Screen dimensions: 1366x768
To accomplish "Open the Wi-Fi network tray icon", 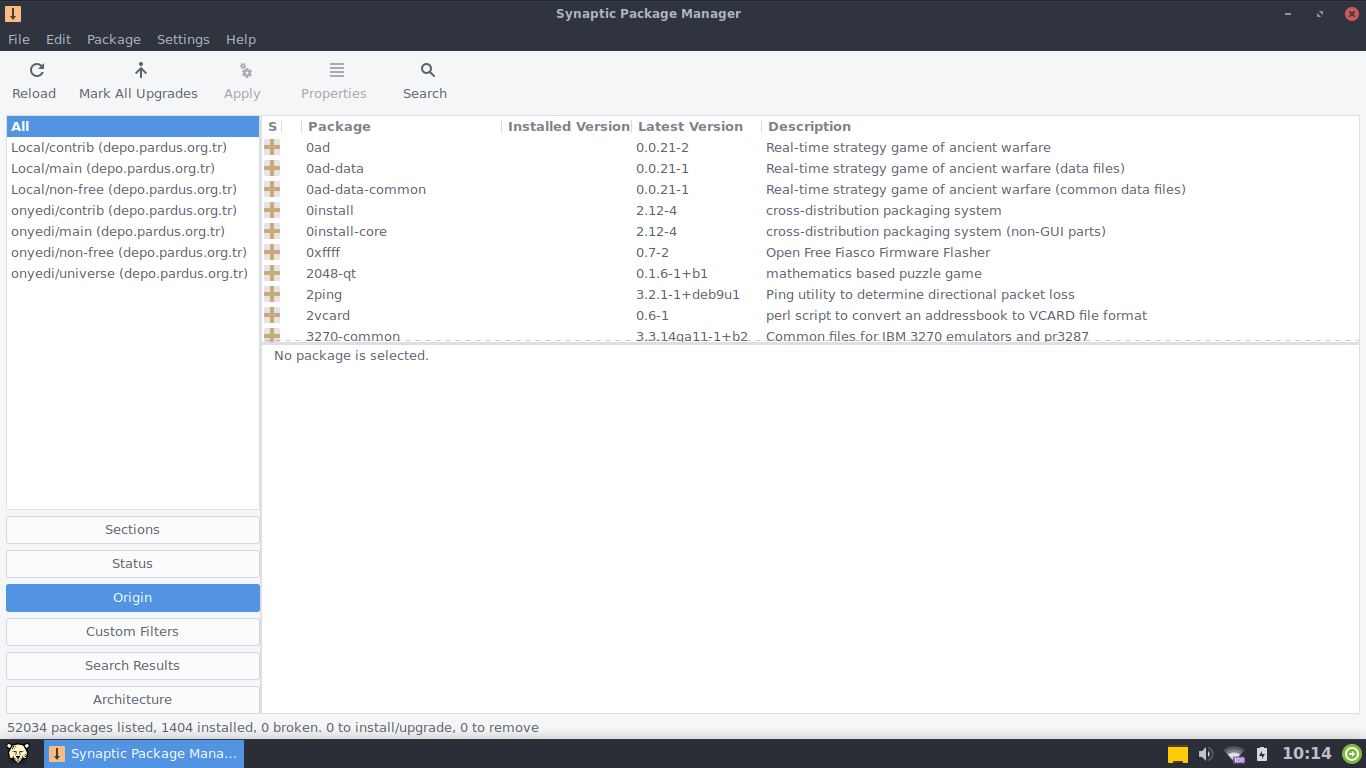I will click(x=1235, y=754).
